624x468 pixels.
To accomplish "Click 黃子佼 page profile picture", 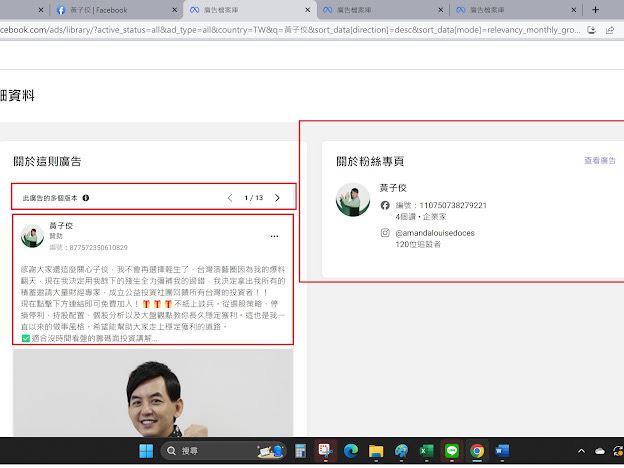I will (352, 200).
